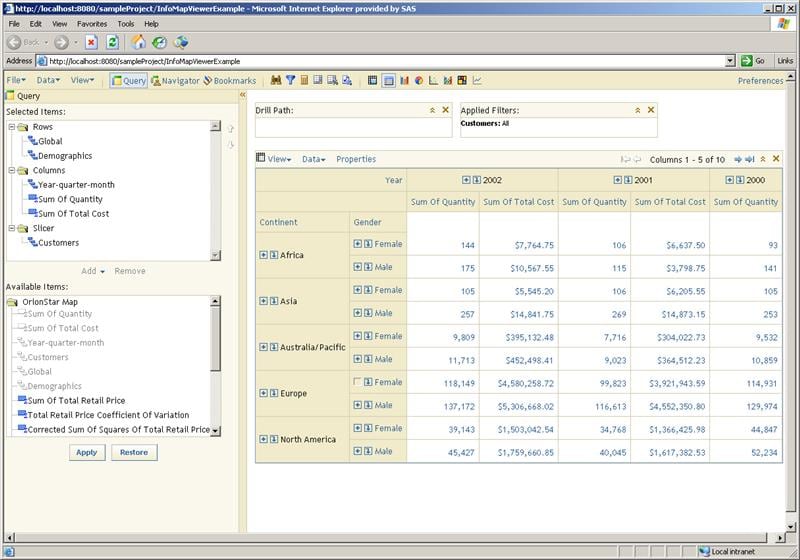This screenshot has width=800, height=560.
Task: Click the IE Refresh button
Action: pos(112,42)
